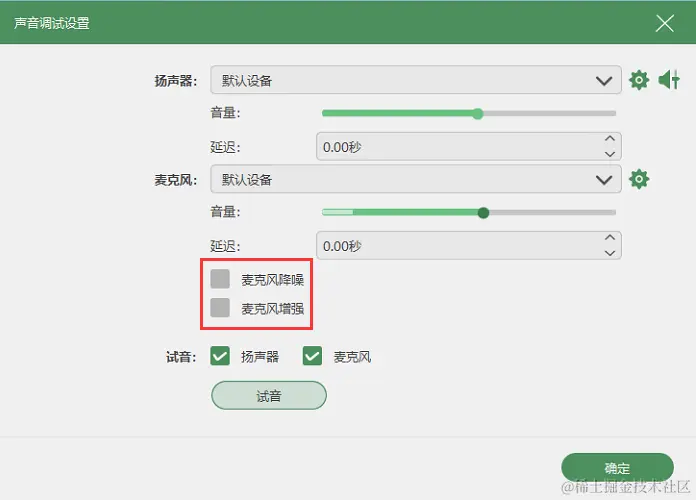Click the speaker volume slider handle

[x=478, y=114]
